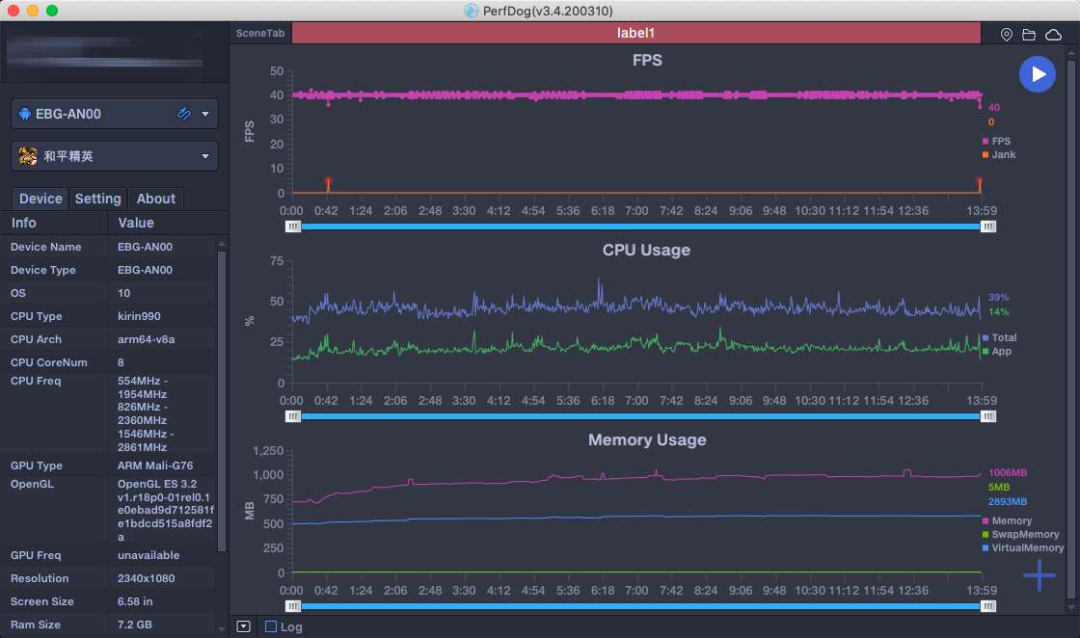
Task: Click left handle of Memory Usage slider
Action: [x=293, y=606]
